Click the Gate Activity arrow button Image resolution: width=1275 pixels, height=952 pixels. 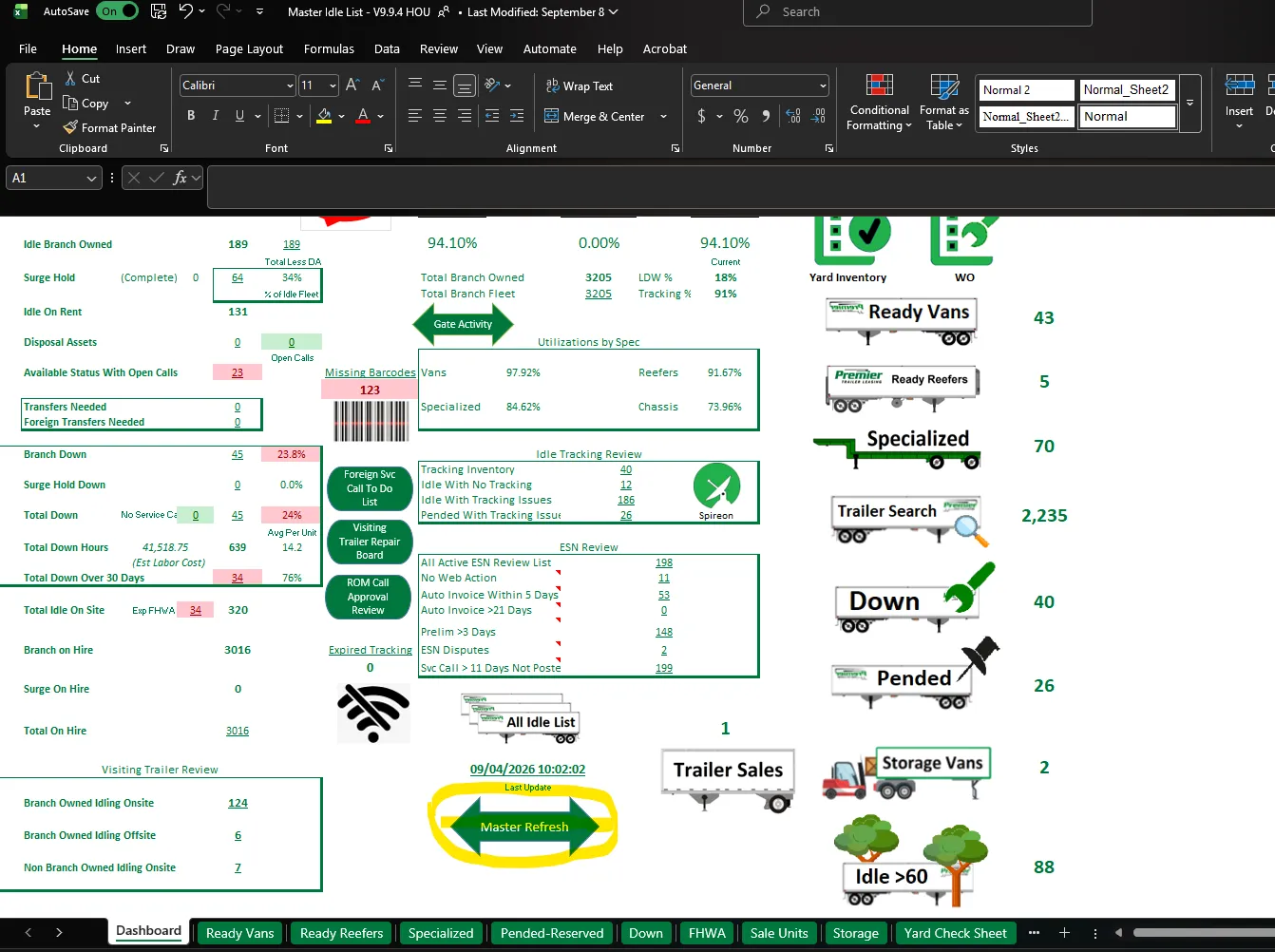[463, 324]
